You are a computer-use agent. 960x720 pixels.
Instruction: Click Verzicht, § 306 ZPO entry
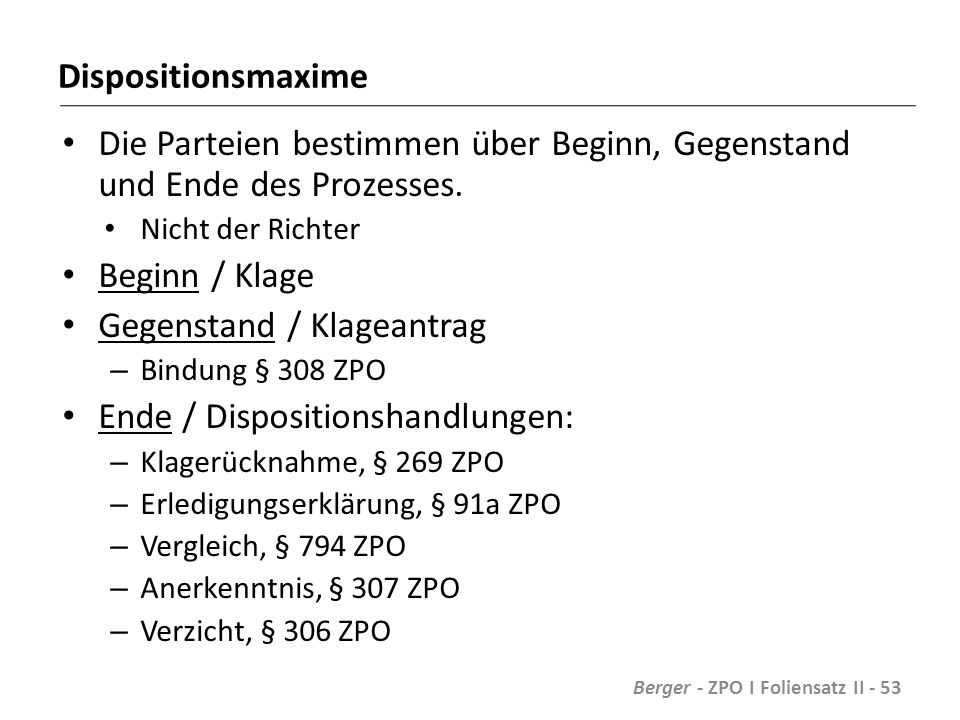point(266,631)
